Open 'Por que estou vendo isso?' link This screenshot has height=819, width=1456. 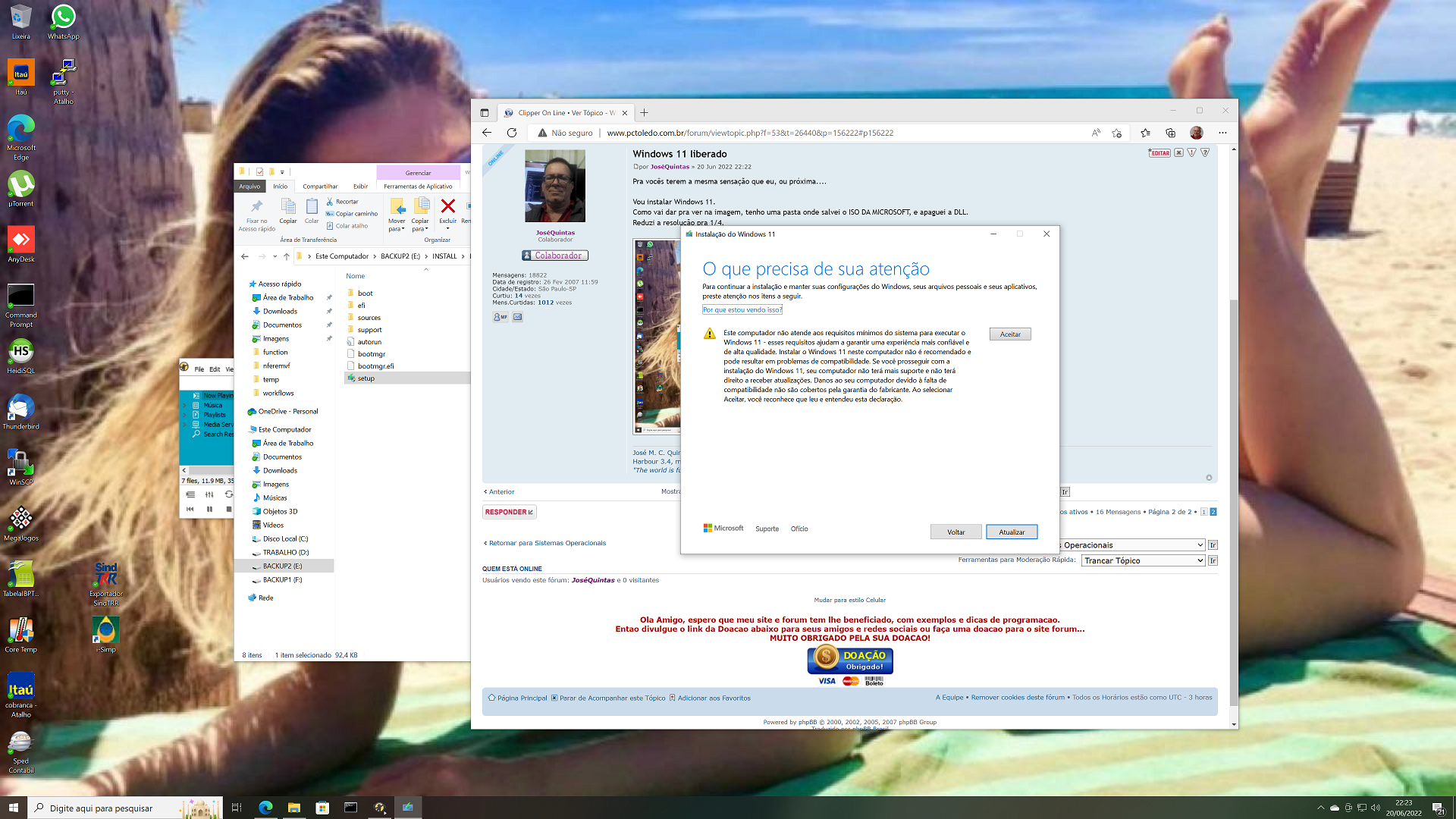tap(742, 310)
